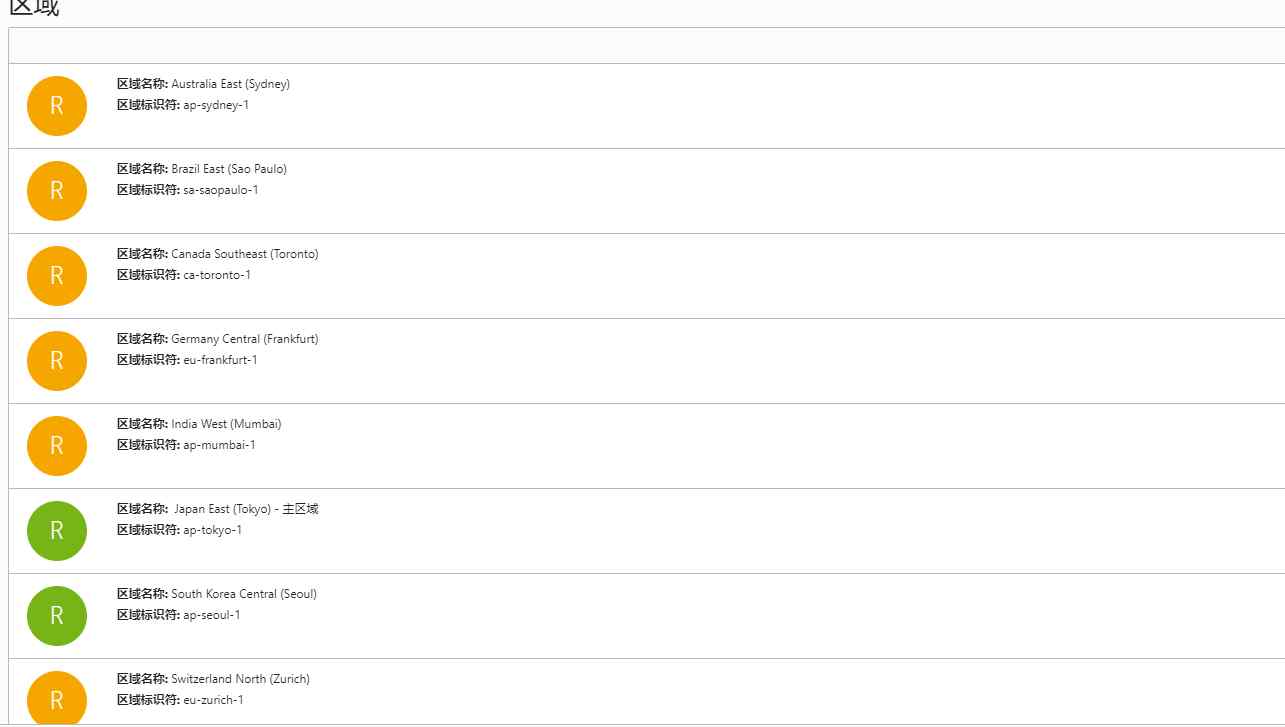Viewport: 1285px width, 727px height.
Task: Select the green South Korea Central (Seoul) icon
Action: pos(57,616)
